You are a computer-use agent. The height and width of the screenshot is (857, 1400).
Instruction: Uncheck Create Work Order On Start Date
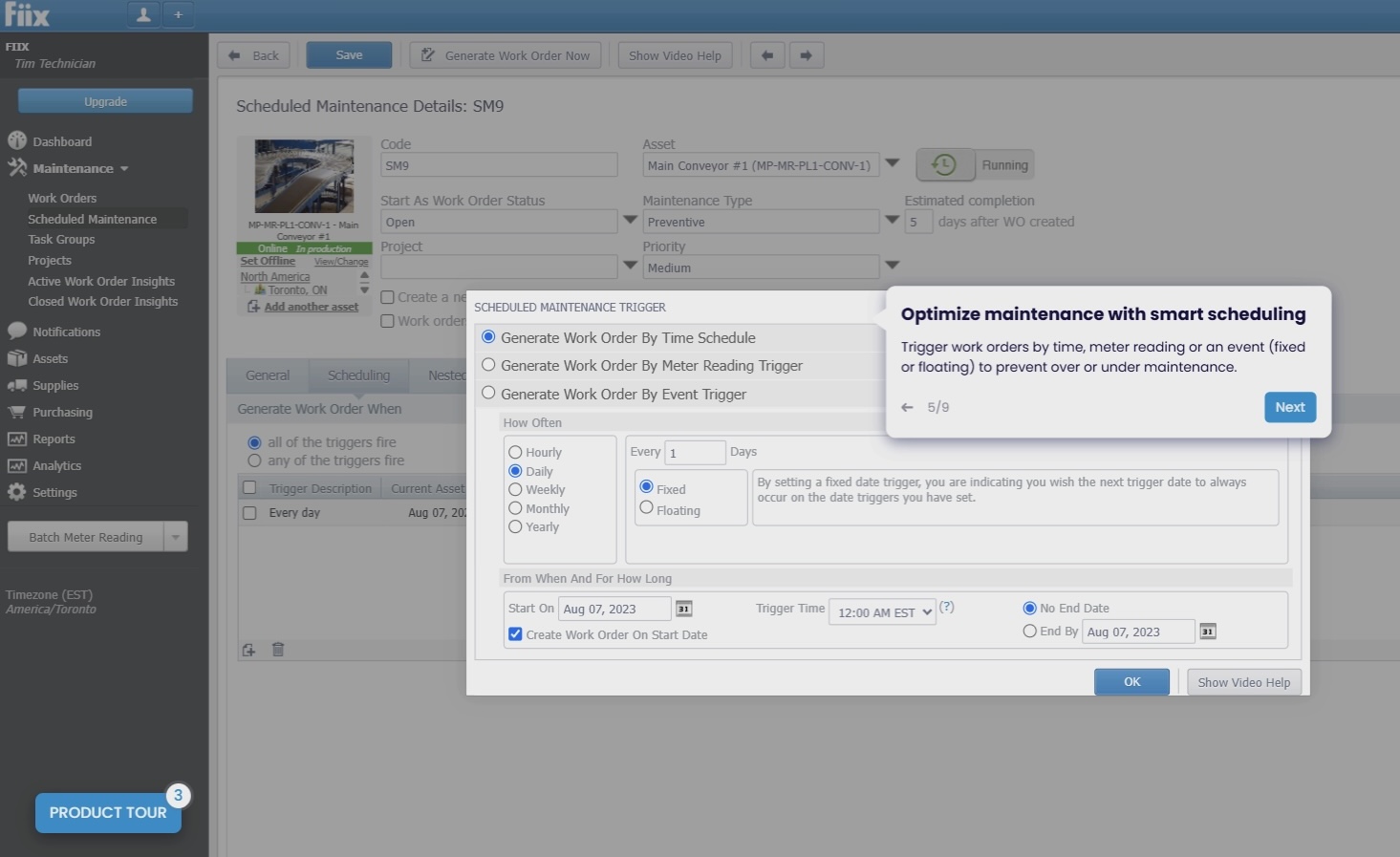(x=515, y=633)
